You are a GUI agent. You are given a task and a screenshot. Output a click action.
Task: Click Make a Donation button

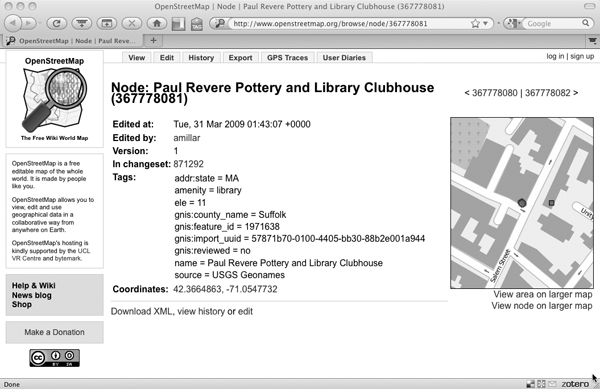point(55,332)
